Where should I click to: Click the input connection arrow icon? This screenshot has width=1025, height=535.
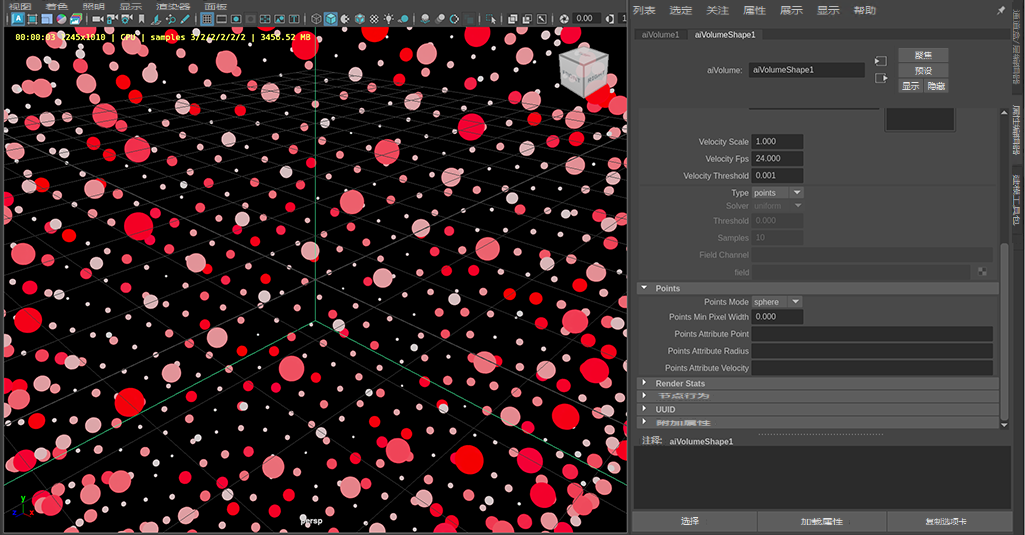pyautogui.click(x=881, y=61)
